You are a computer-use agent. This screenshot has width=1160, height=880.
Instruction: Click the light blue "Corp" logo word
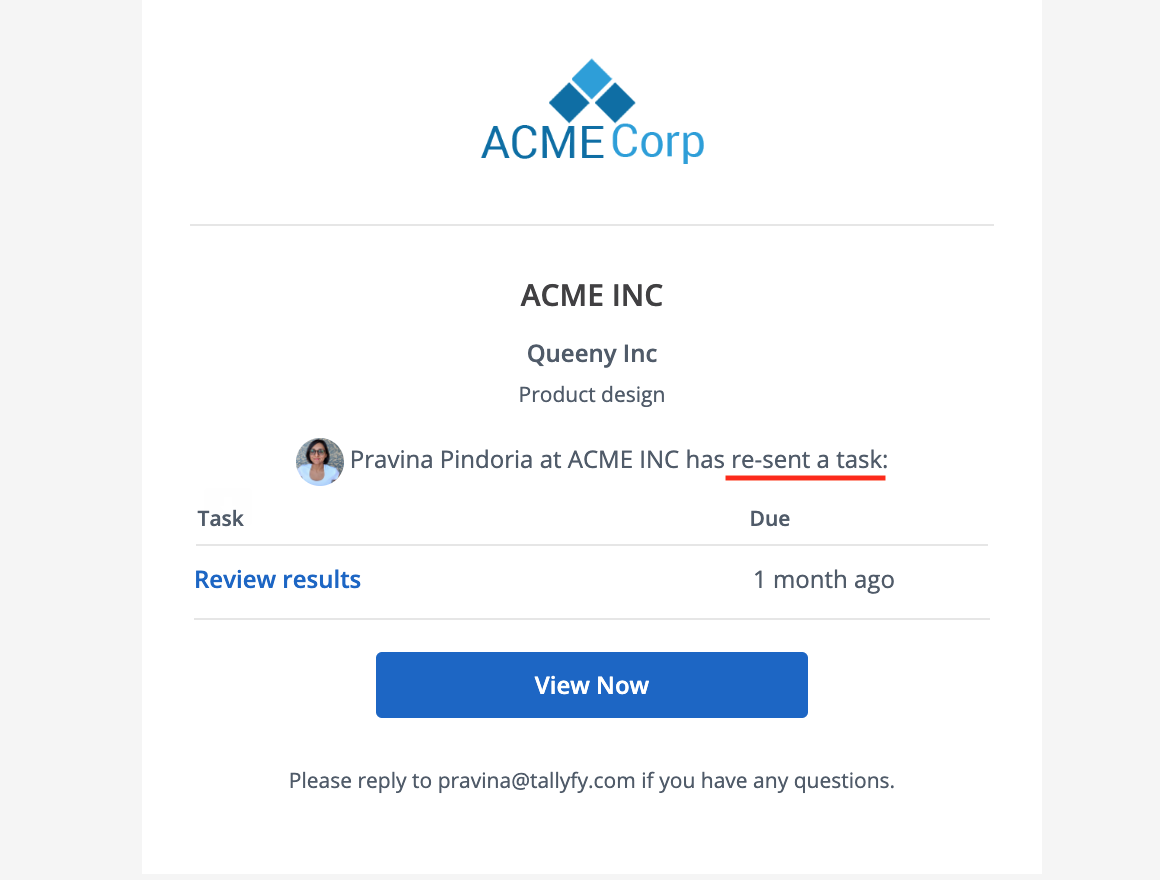(x=658, y=143)
